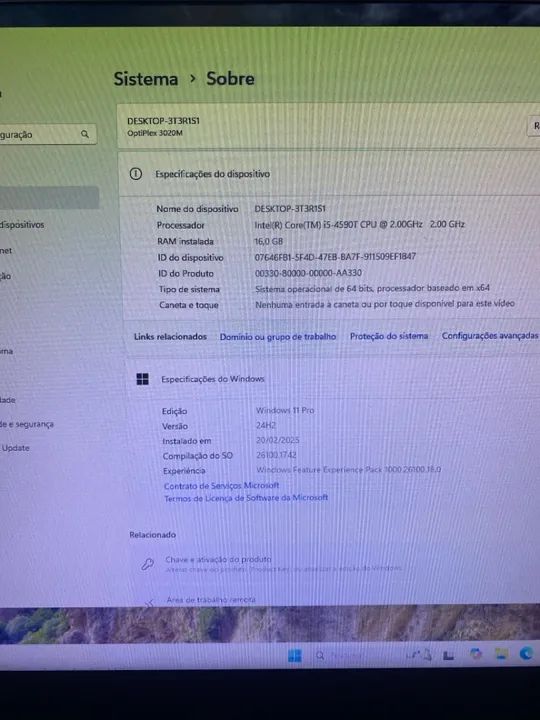This screenshot has width=540, height=720.
Task: Click DESKTOP-3T3R1S1 above OptiPlex 3020M
Action: (x=163, y=121)
